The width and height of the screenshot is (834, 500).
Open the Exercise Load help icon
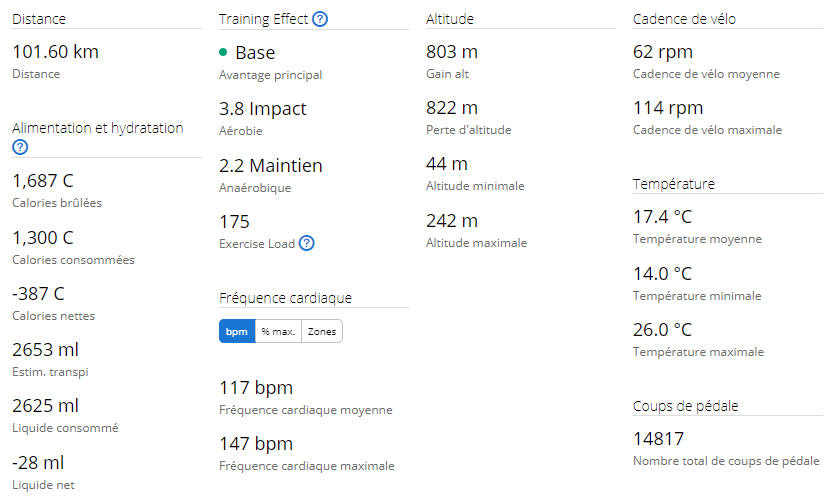coord(307,243)
